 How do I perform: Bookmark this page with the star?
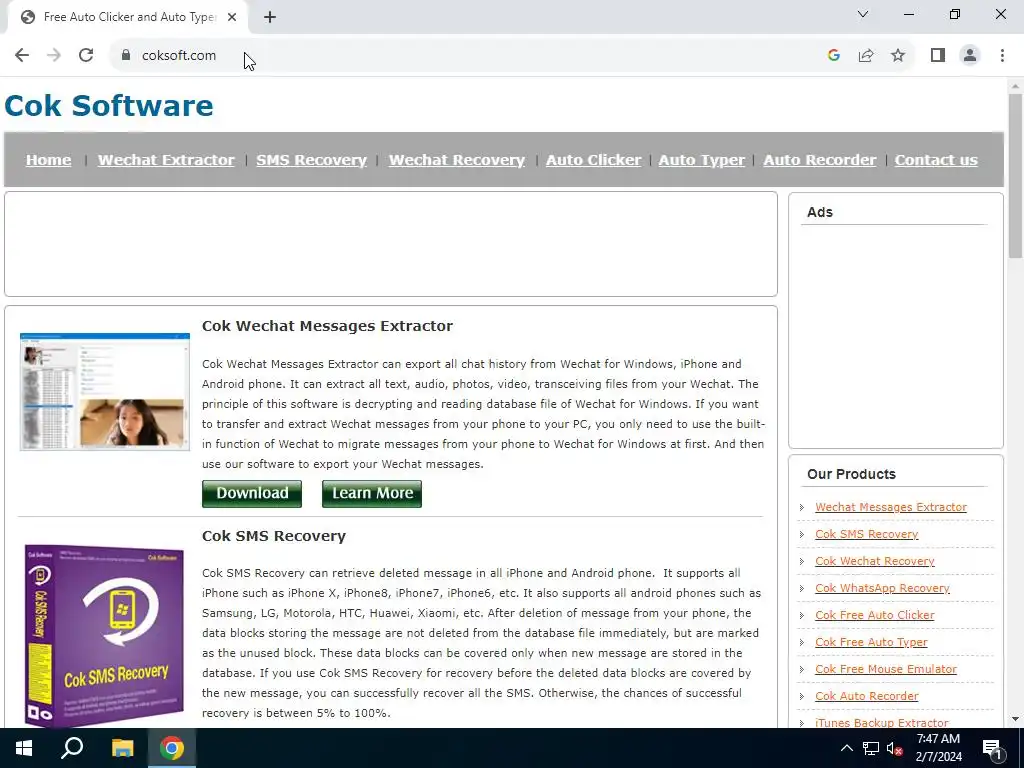[898, 55]
